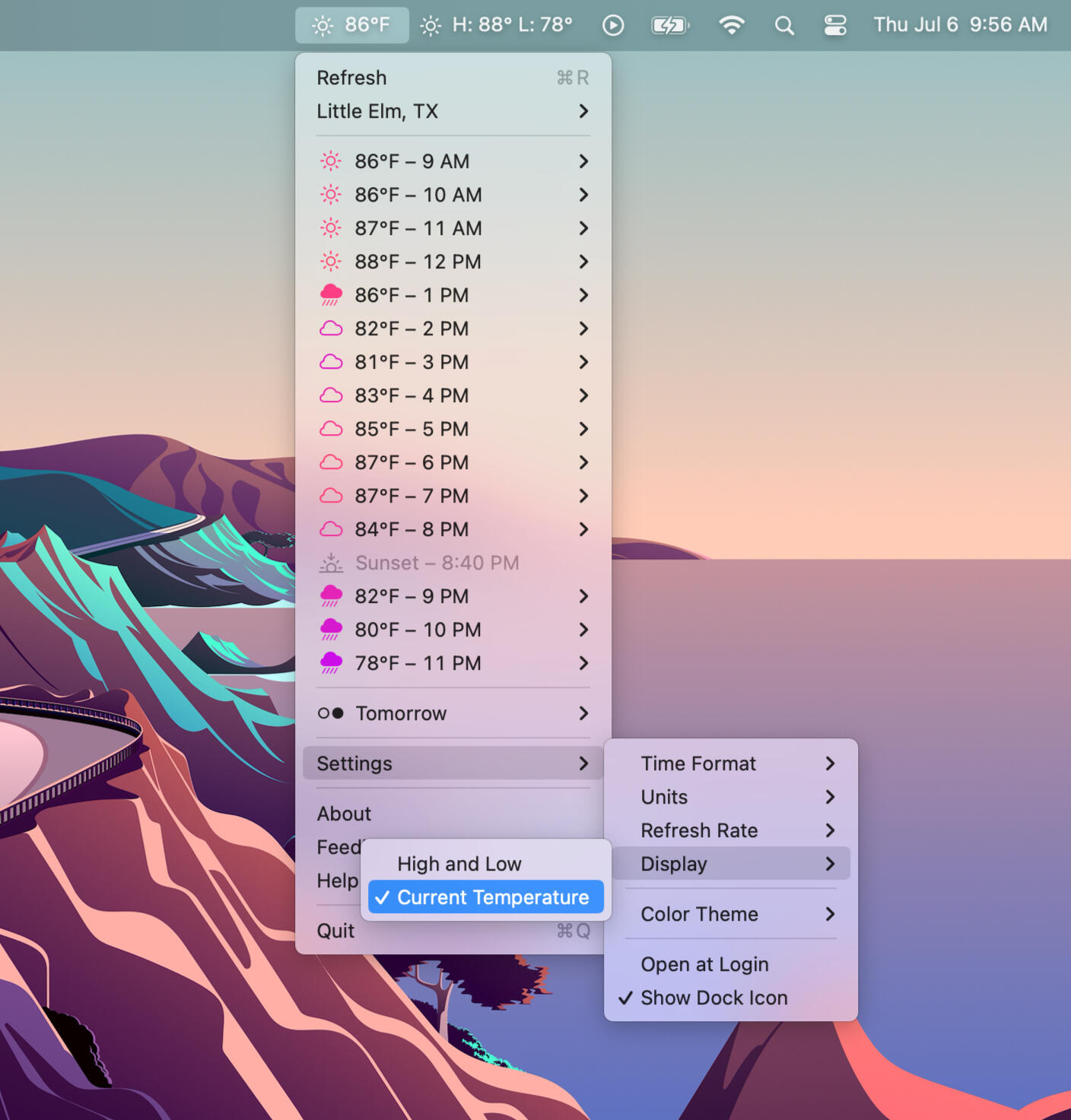Click the High/Low temperature menu bar item
This screenshot has height=1120, width=1071.
[x=497, y=26]
